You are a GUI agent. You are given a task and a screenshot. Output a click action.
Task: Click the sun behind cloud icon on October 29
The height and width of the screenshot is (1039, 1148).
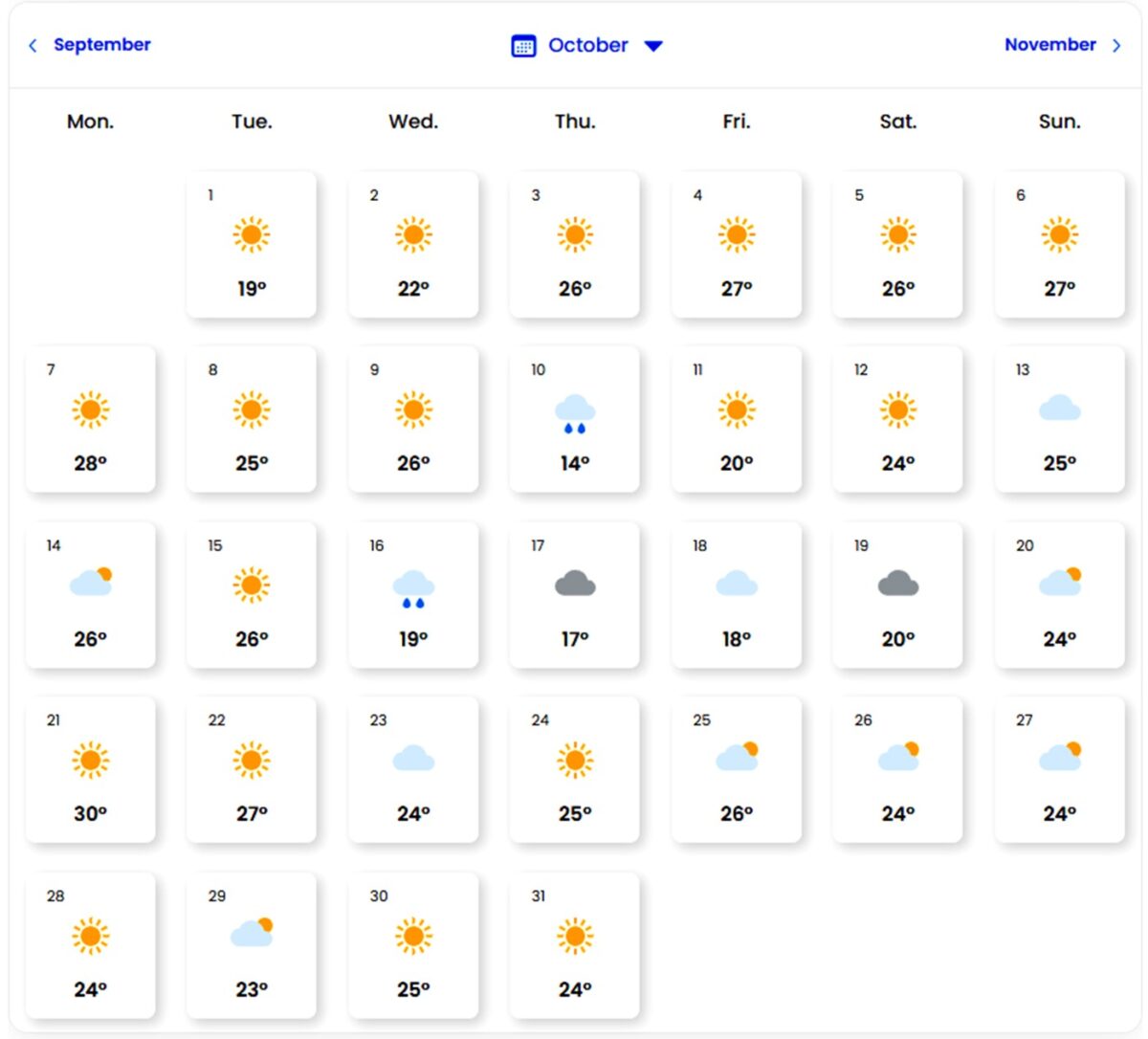pos(252,933)
